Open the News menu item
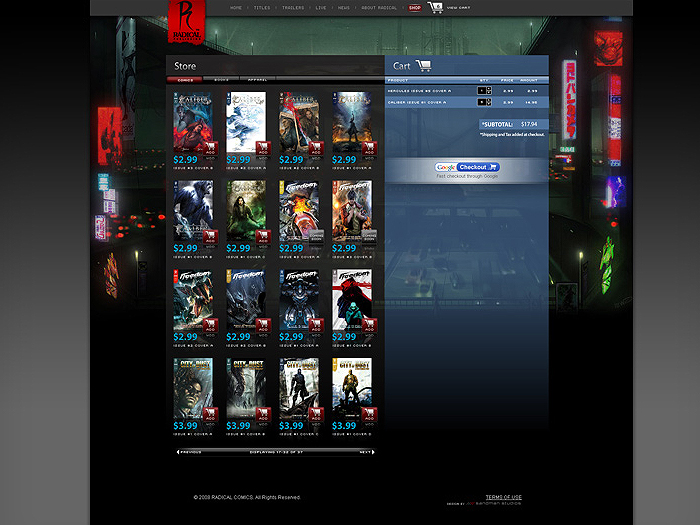 tap(344, 8)
